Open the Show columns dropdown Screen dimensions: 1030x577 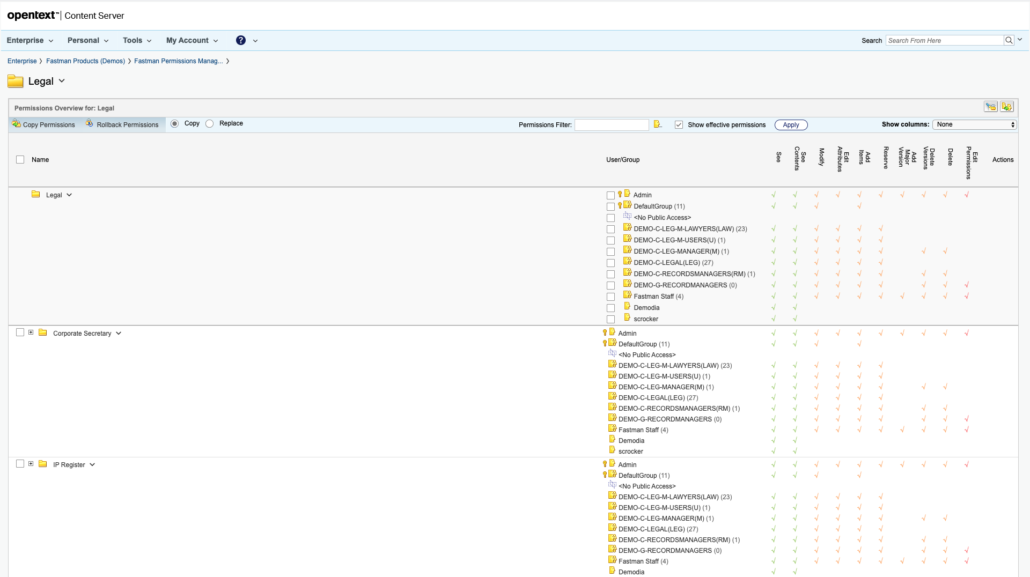pyautogui.click(x=974, y=124)
